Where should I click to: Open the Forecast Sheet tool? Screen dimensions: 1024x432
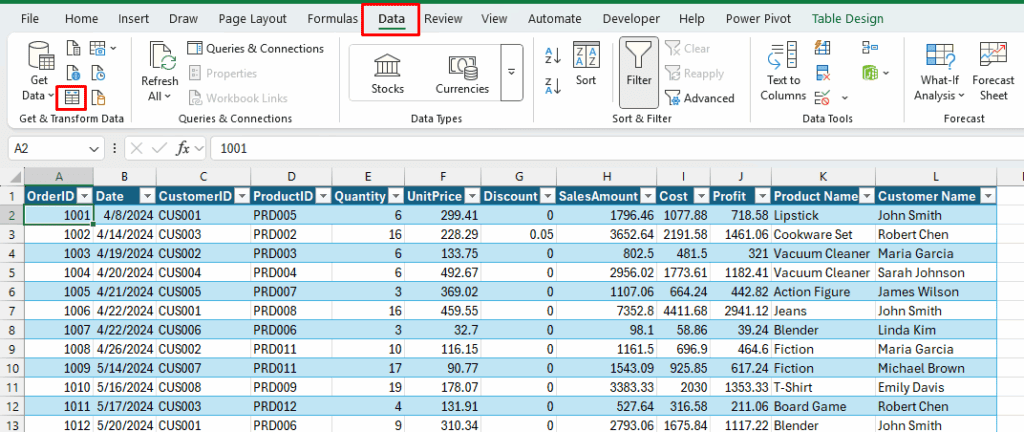click(993, 70)
